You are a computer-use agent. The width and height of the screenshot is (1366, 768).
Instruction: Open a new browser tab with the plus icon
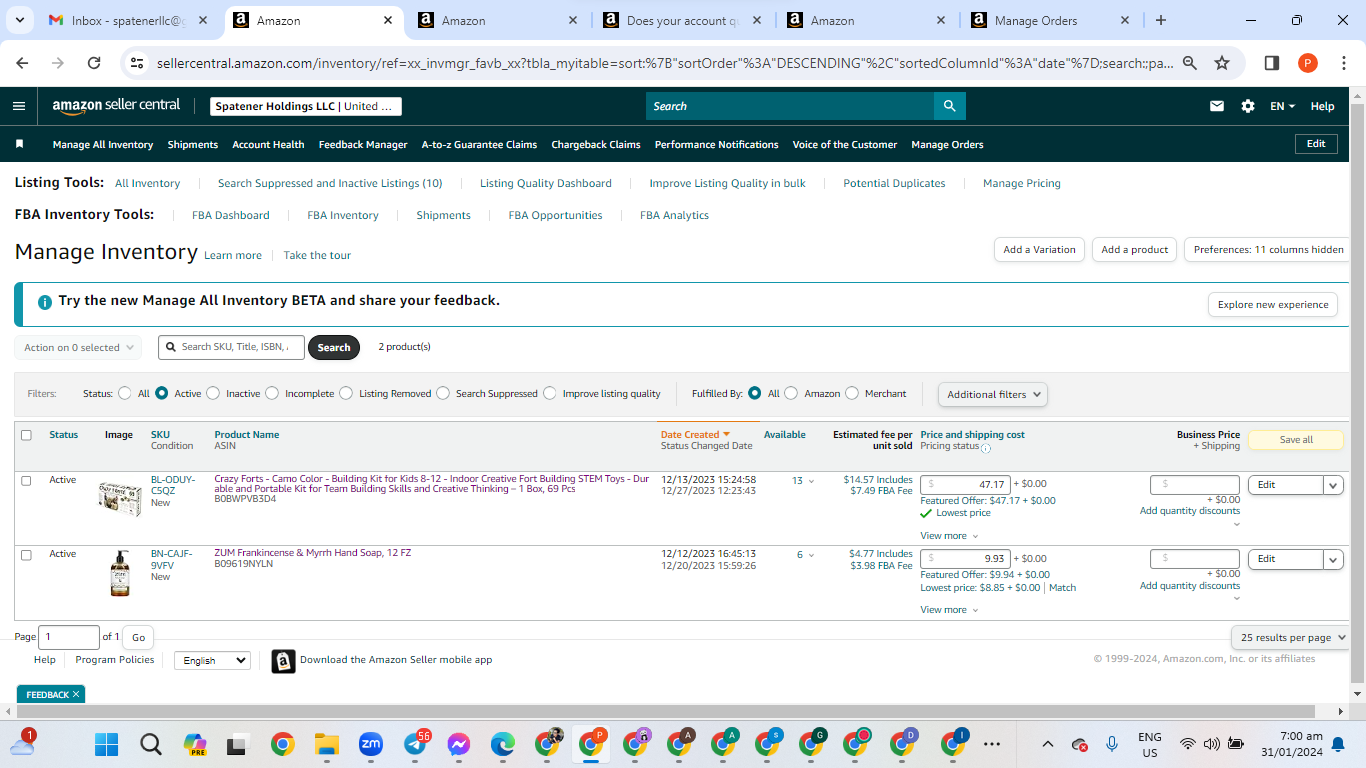(x=1160, y=20)
